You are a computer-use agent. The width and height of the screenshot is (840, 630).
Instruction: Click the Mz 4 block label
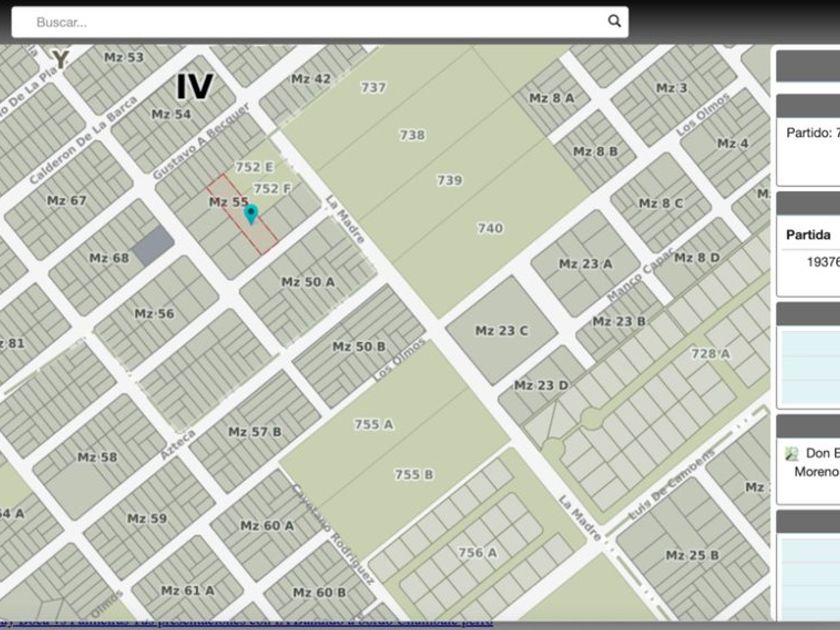pos(733,144)
